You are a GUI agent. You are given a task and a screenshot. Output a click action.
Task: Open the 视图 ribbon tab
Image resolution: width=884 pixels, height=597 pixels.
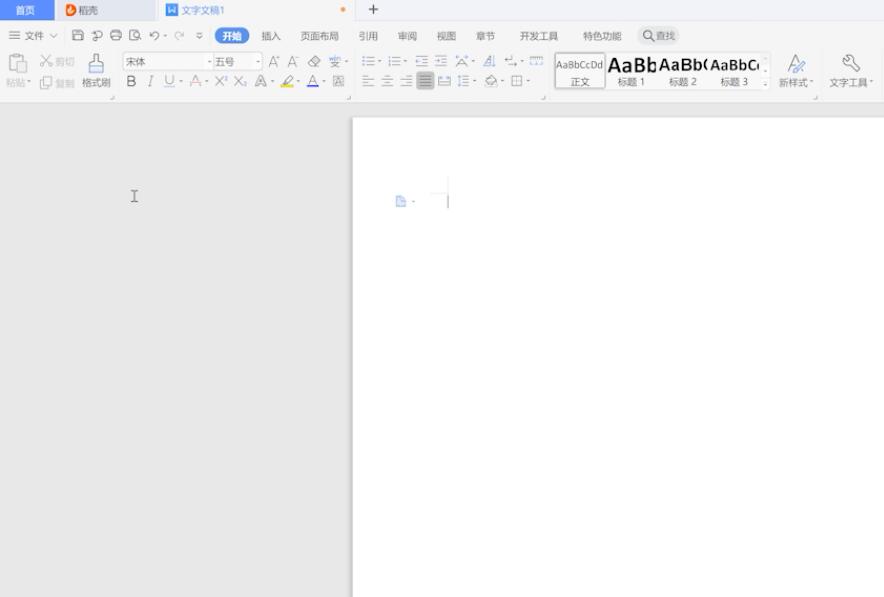tap(446, 36)
